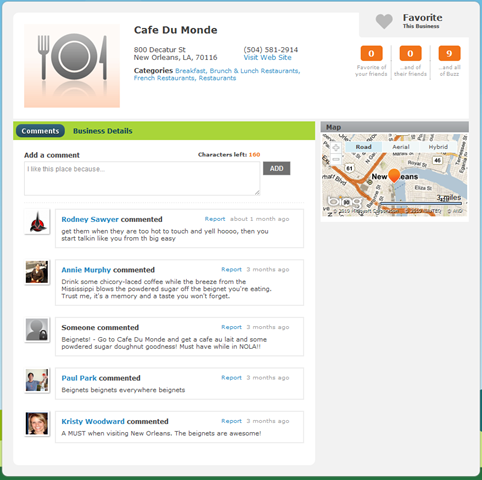Report Paul Park's comment
482x480 pixels.
[x=231, y=378]
